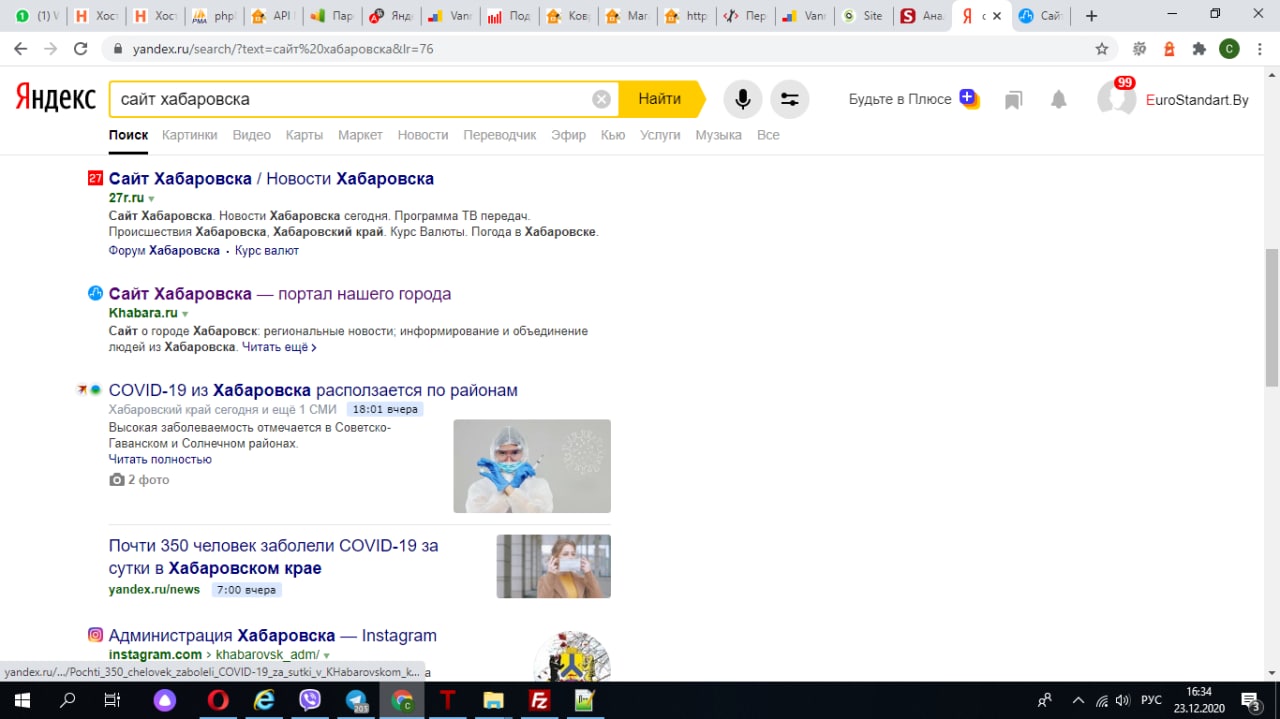
Task: Start voice search with microphone icon
Action: point(743,99)
